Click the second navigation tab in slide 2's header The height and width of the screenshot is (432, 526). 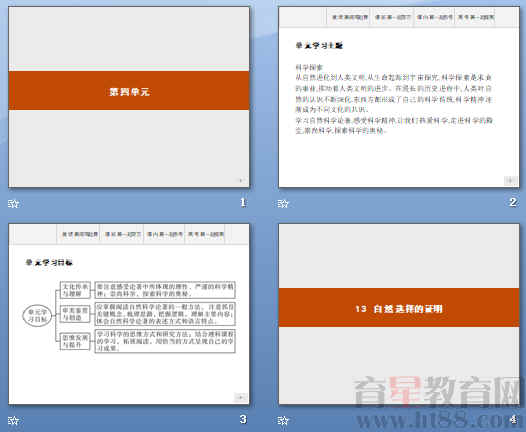[x=392, y=17]
